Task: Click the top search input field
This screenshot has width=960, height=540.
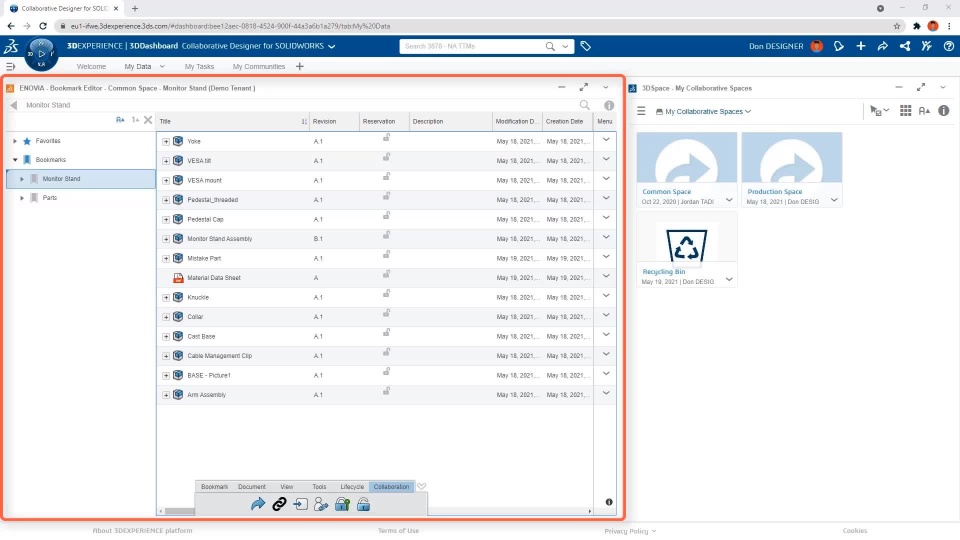Action: [x=471, y=46]
